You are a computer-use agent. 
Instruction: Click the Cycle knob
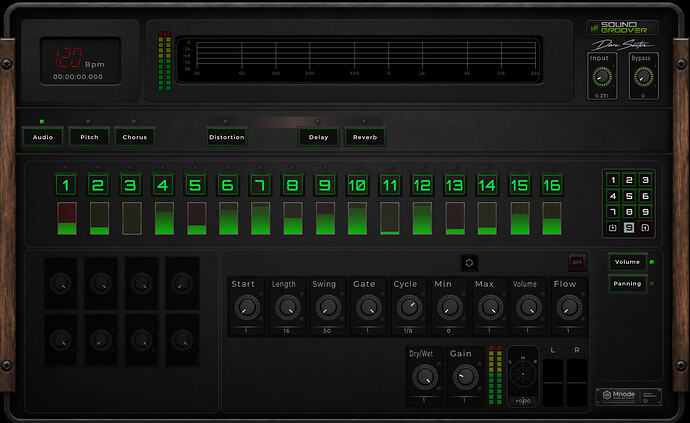click(x=409, y=307)
